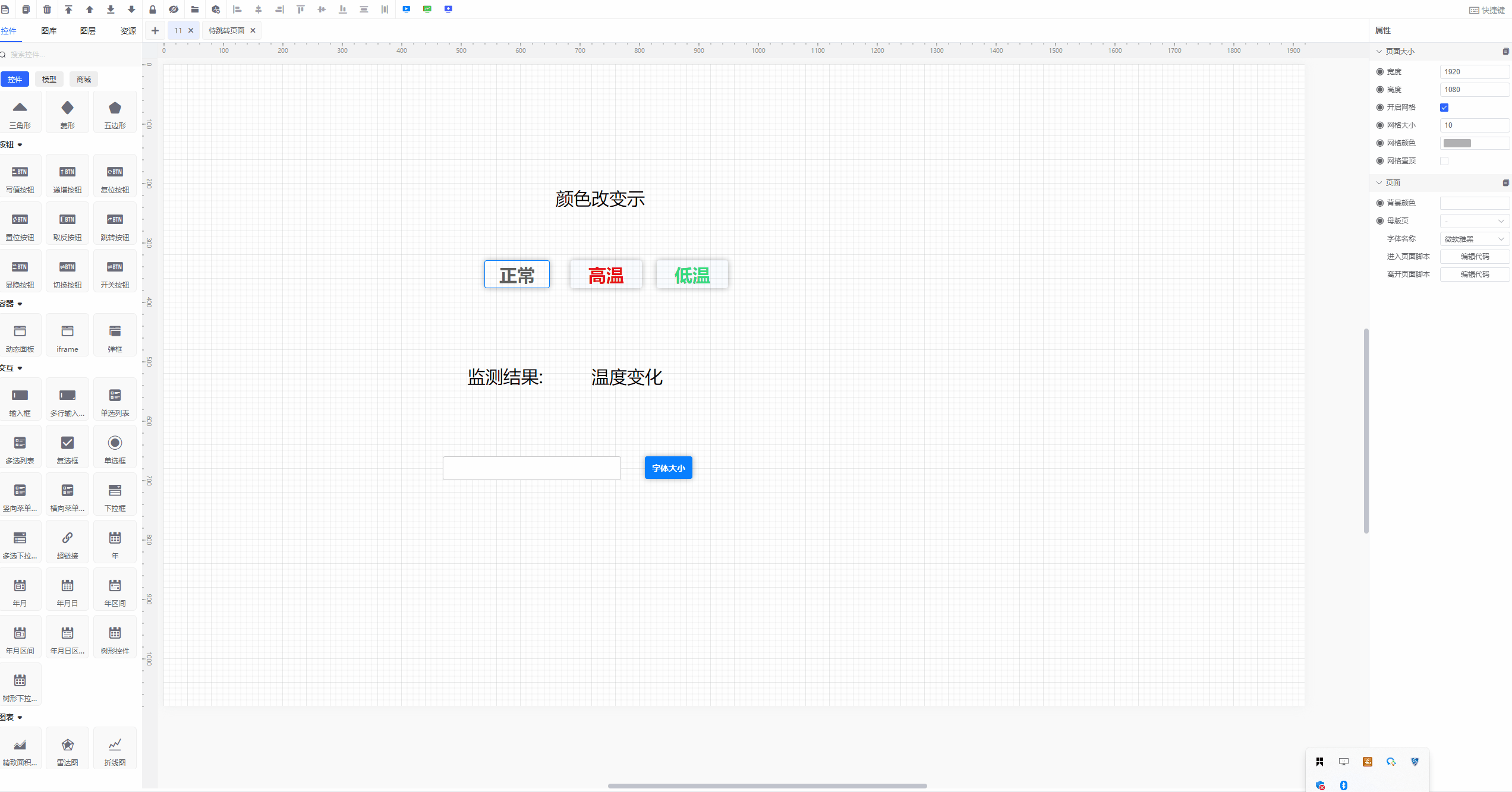
Task: Enable the 网格置顶 checkbox
Action: pyautogui.click(x=1445, y=160)
